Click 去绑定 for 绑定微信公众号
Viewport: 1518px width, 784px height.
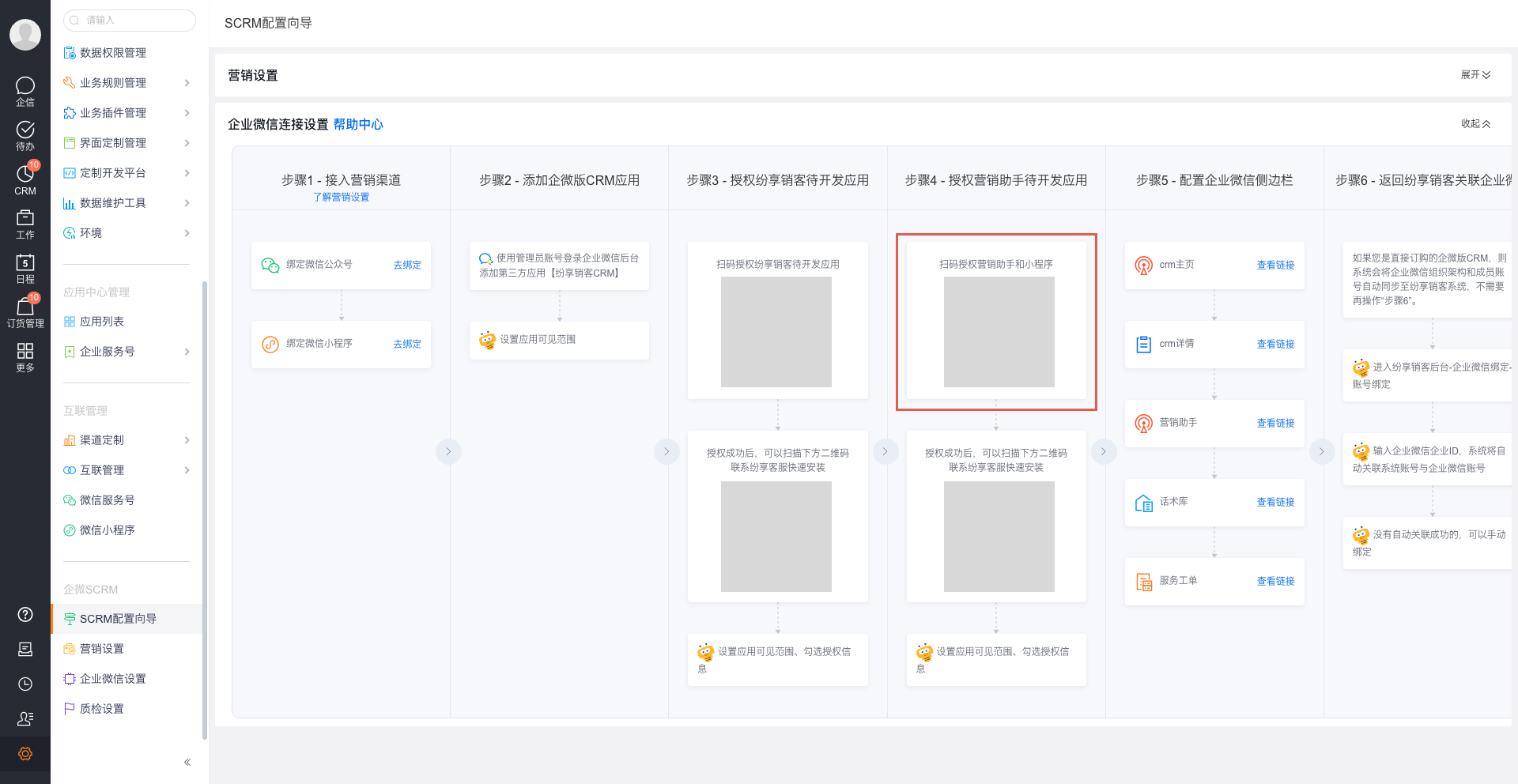click(x=407, y=266)
